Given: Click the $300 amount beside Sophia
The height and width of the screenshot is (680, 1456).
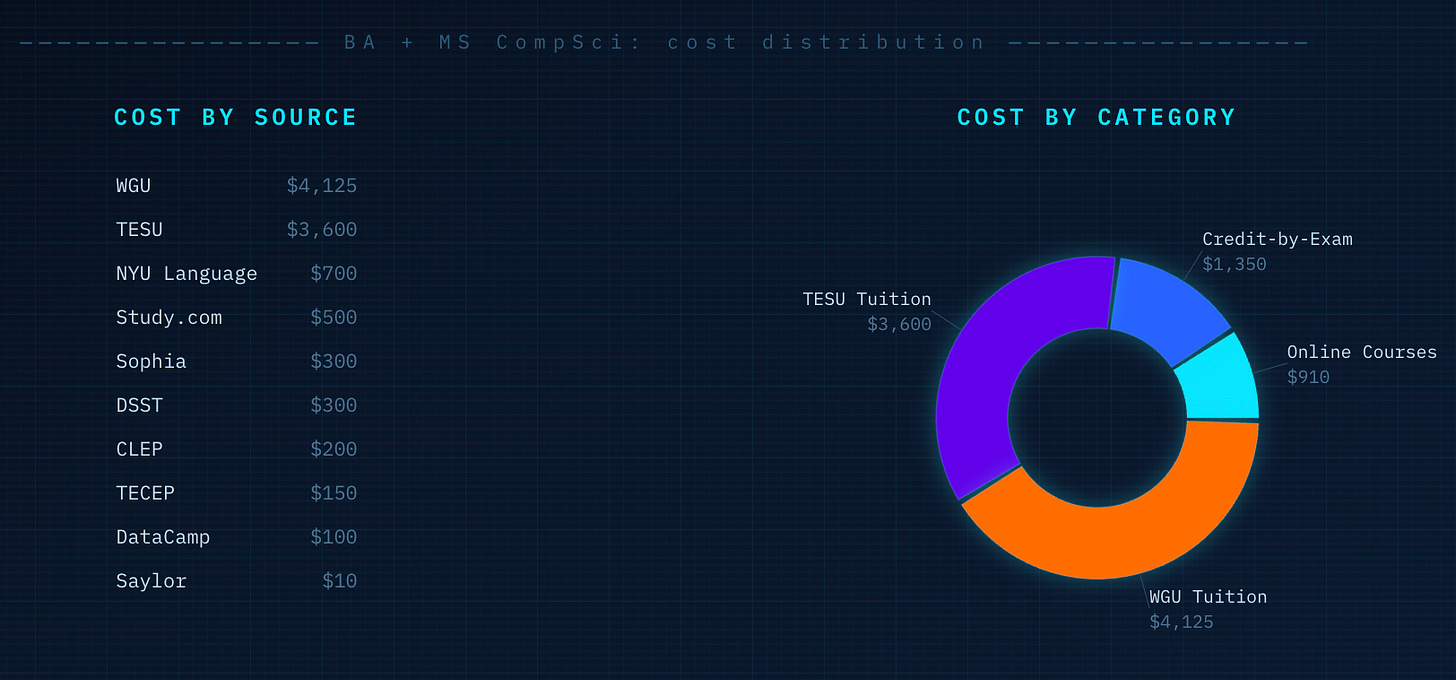Looking at the screenshot, I should pos(334,361).
